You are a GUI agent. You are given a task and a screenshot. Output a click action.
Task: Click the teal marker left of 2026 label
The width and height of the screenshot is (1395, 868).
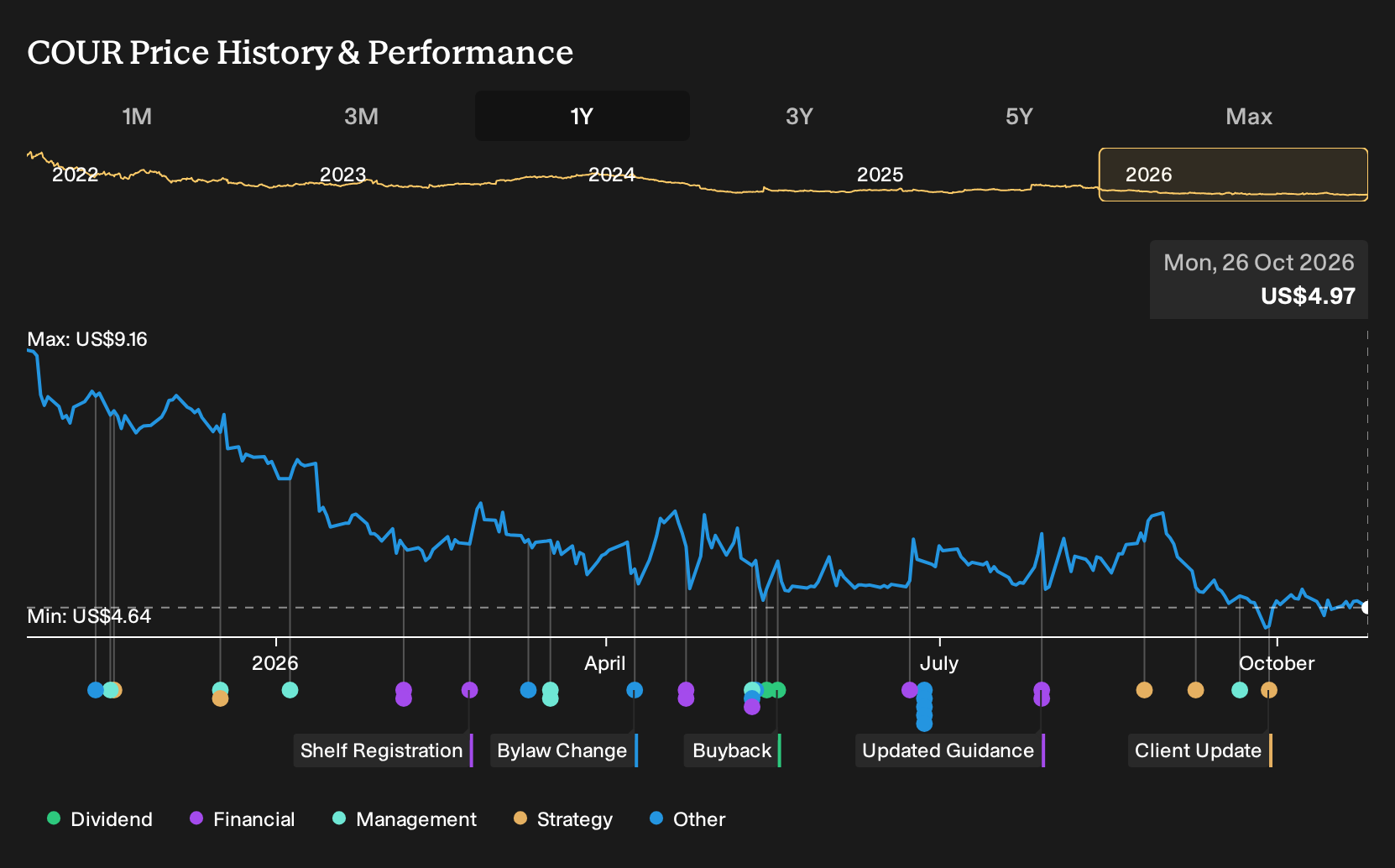(x=220, y=690)
